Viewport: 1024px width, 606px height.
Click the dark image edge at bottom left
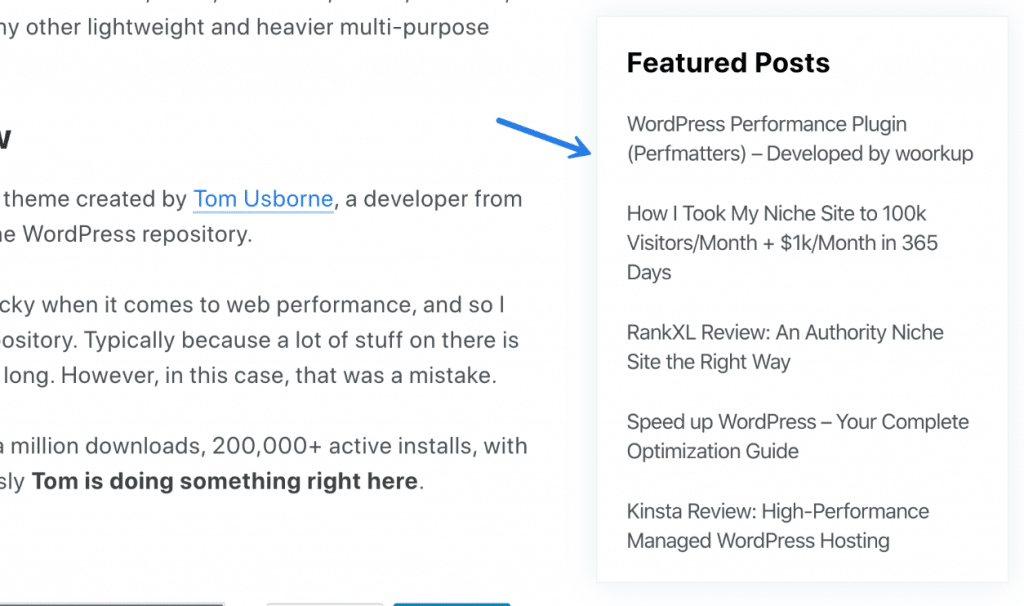coord(112,604)
